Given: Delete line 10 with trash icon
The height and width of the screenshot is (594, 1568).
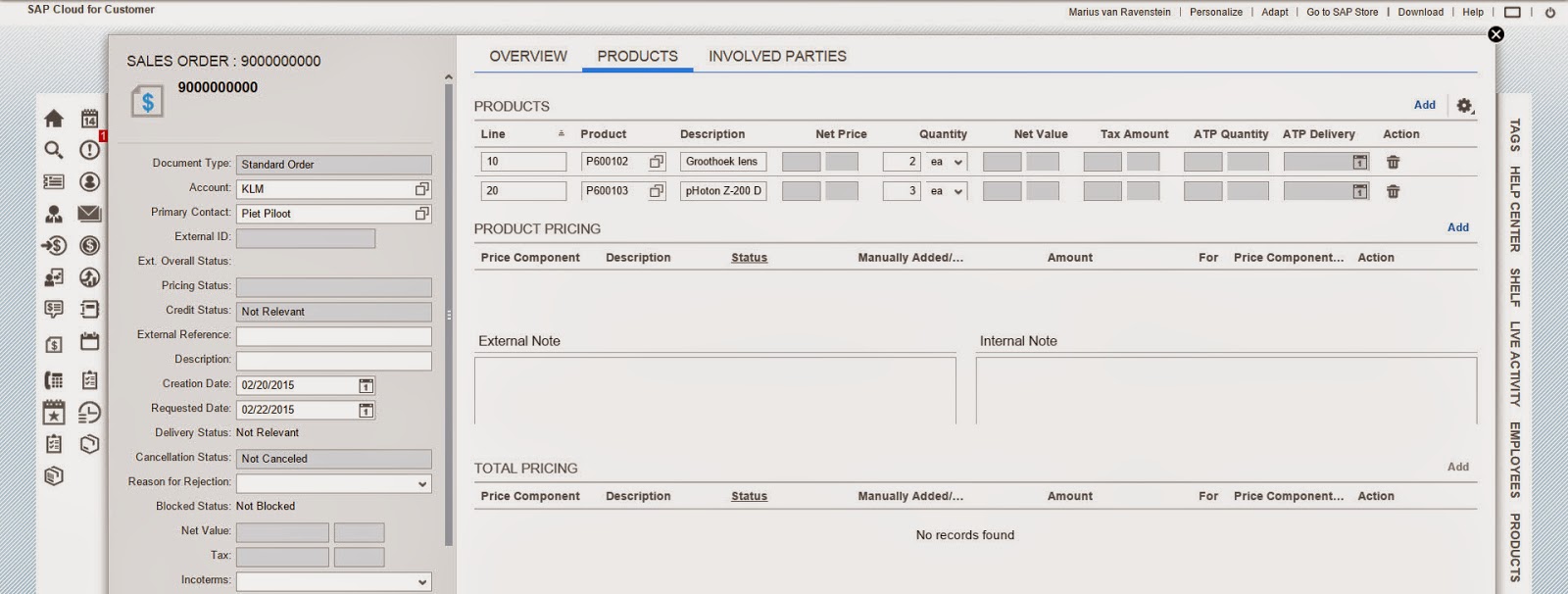Looking at the screenshot, I should [x=1393, y=162].
